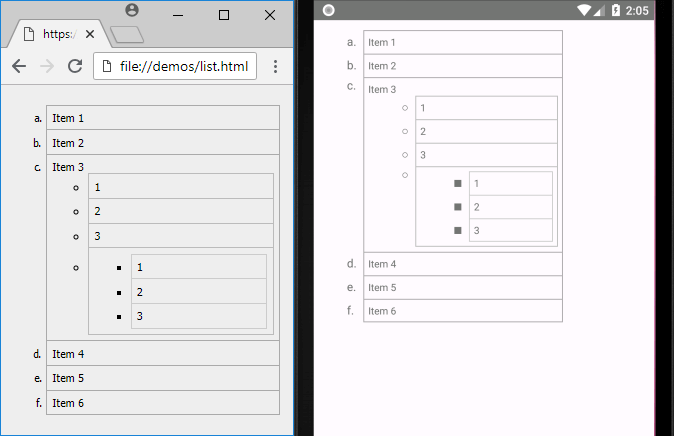The image size is (674, 436).
Task: Click 'Item 6' in the browser list
Action: pos(163,403)
